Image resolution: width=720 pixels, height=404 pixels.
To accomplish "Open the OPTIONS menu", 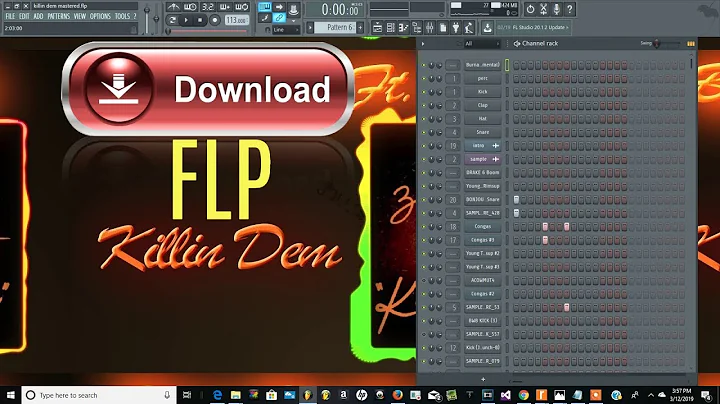I will click(x=100, y=16).
